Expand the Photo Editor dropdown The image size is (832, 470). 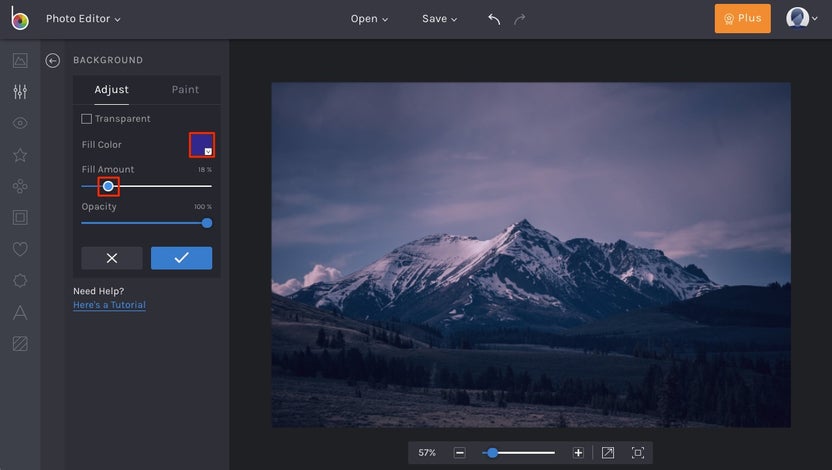[83, 19]
